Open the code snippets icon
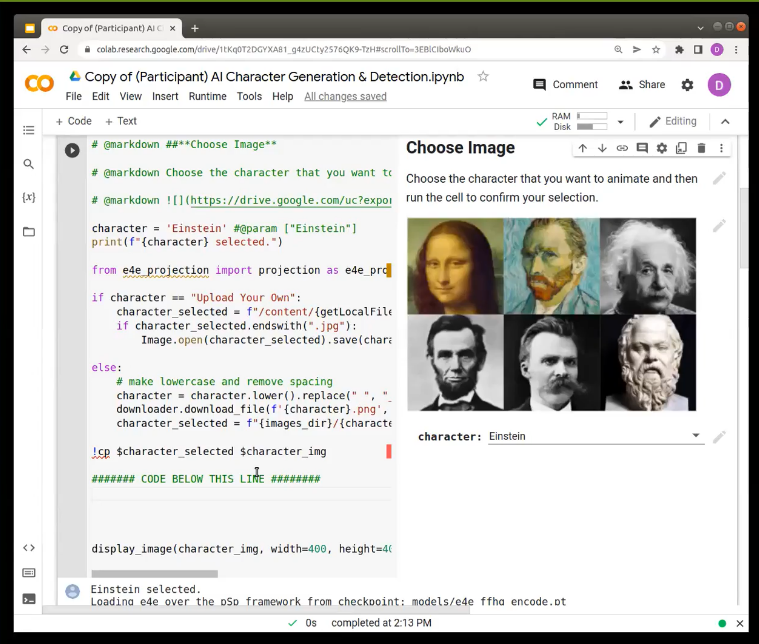This screenshot has width=759, height=644. pyautogui.click(x=29, y=548)
